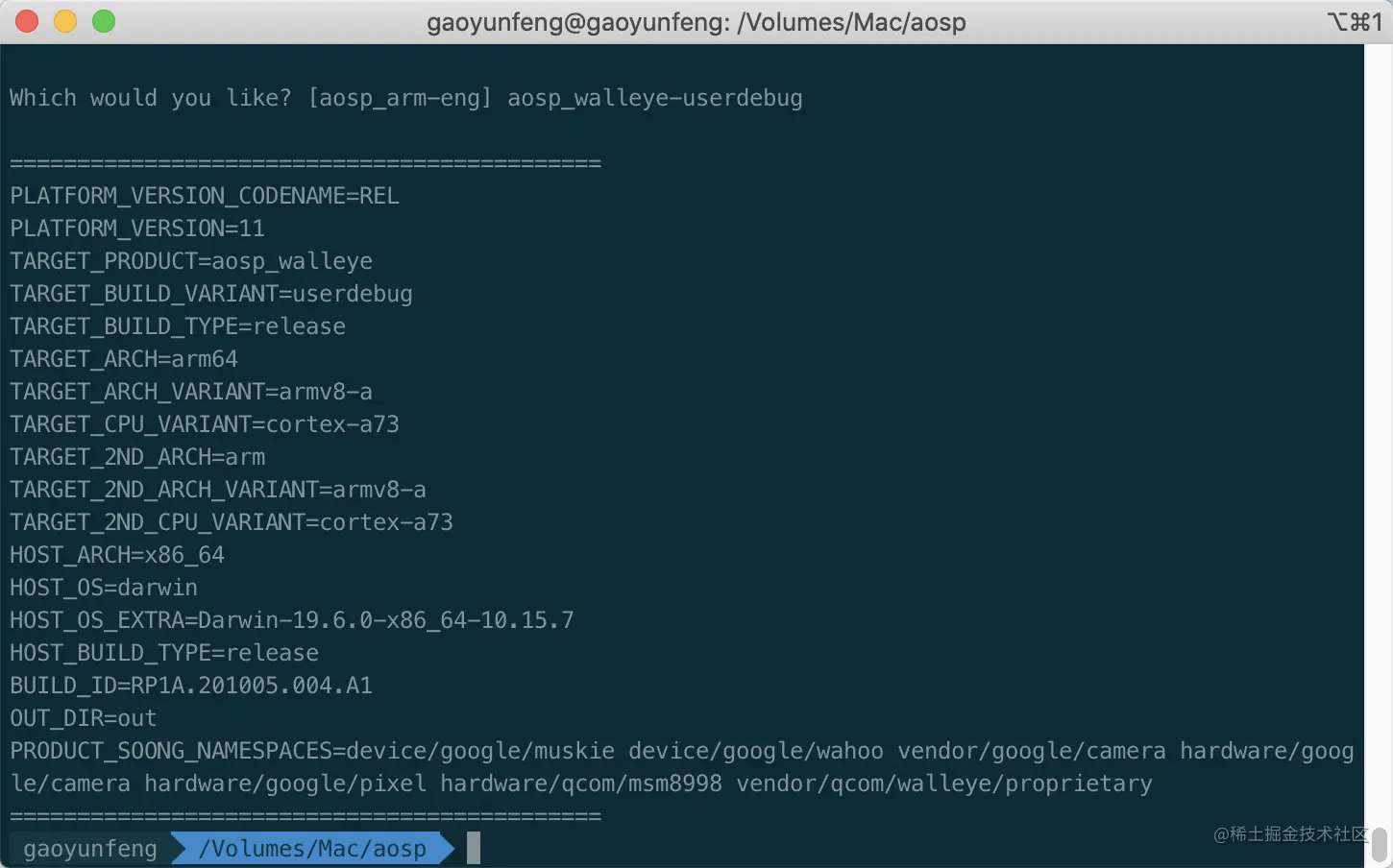Click 'aosp_walleye-userdebug' typed input text
Image resolution: width=1393 pixels, height=868 pixels.
(x=655, y=98)
